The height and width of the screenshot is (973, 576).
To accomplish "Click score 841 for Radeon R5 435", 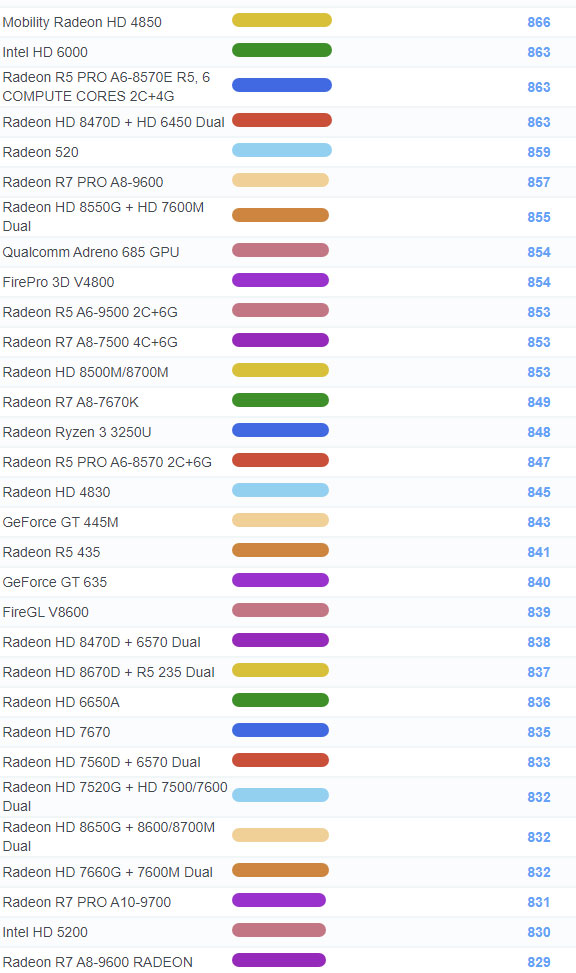I will click(539, 552).
